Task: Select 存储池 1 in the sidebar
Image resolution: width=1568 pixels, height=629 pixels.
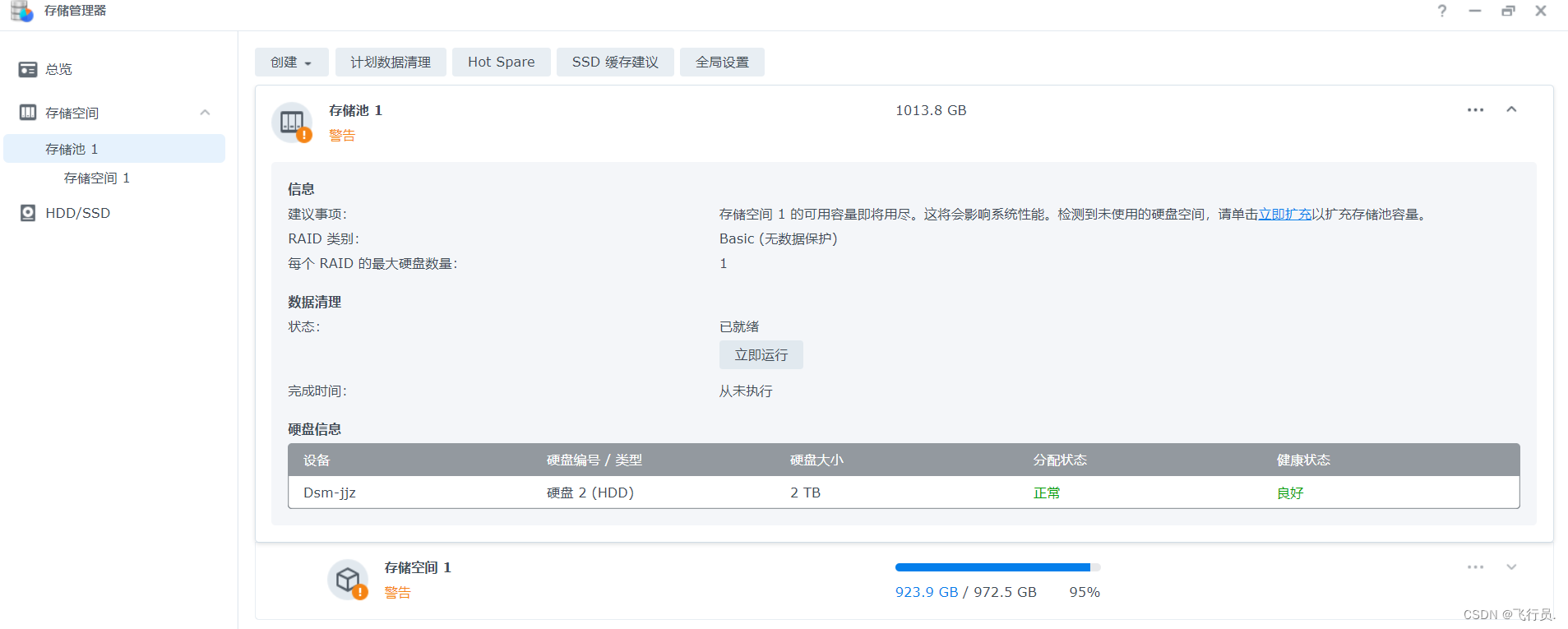Action: pyautogui.click(x=72, y=149)
